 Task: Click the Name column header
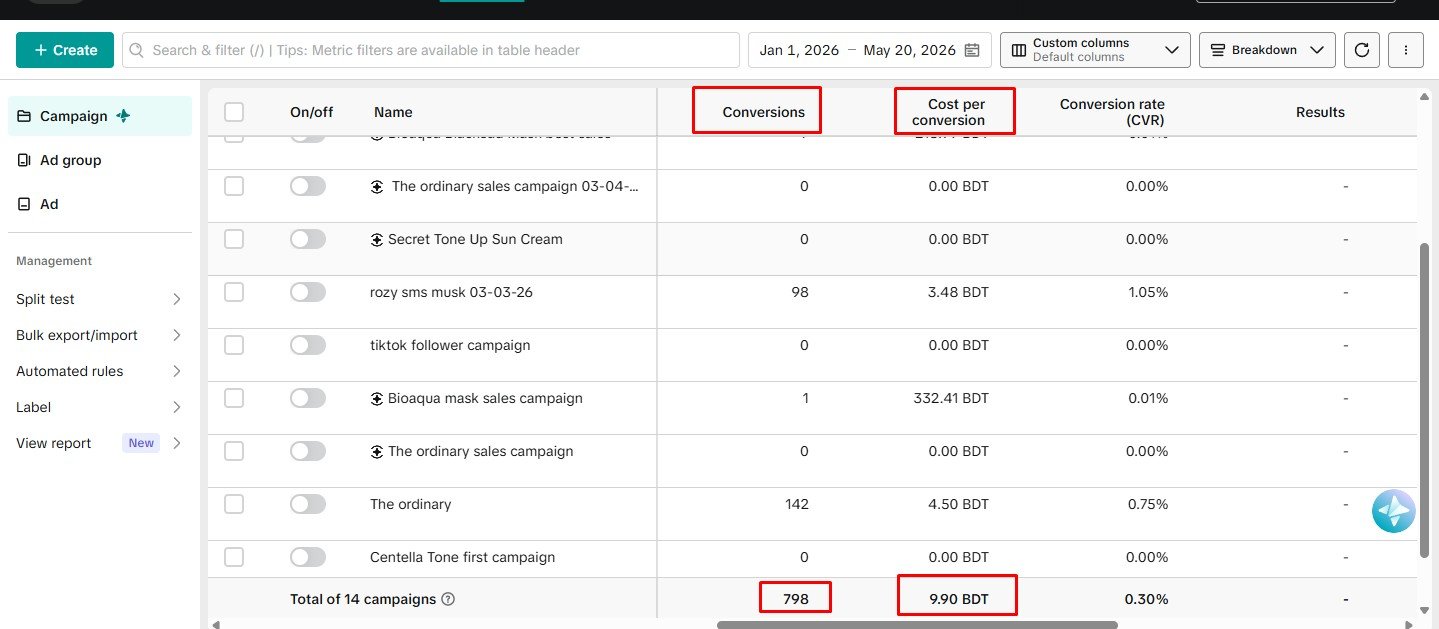tap(393, 112)
